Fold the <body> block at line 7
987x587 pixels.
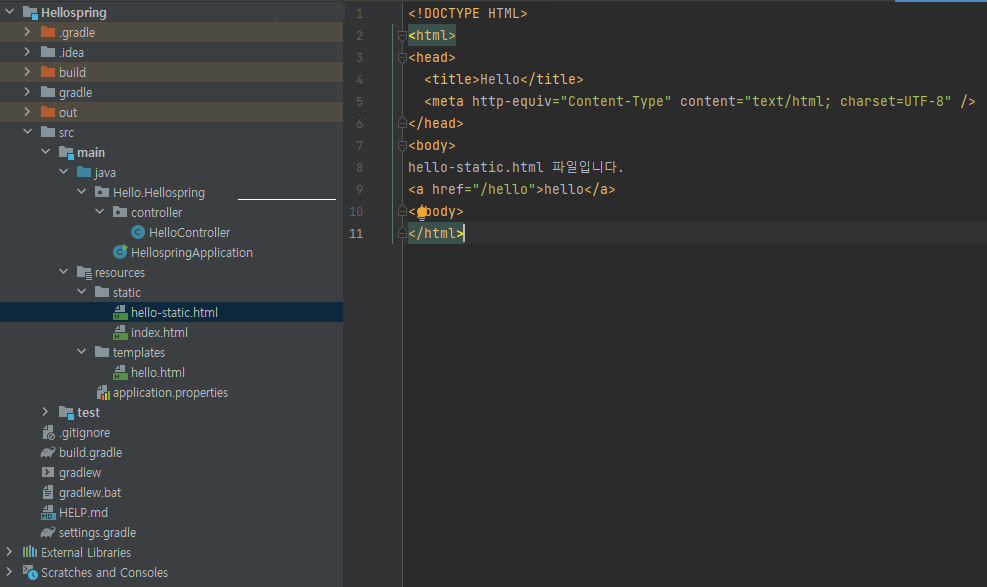pyautogui.click(x=402, y=146)
